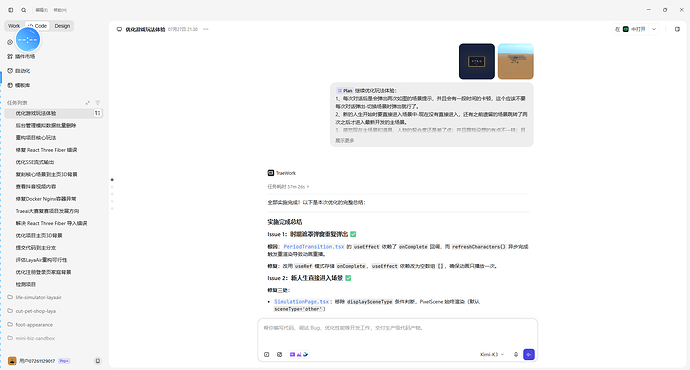The image size is (690, 370).
Task: Click the Pro+ badge next to username
Action: (x=64, y=361)
